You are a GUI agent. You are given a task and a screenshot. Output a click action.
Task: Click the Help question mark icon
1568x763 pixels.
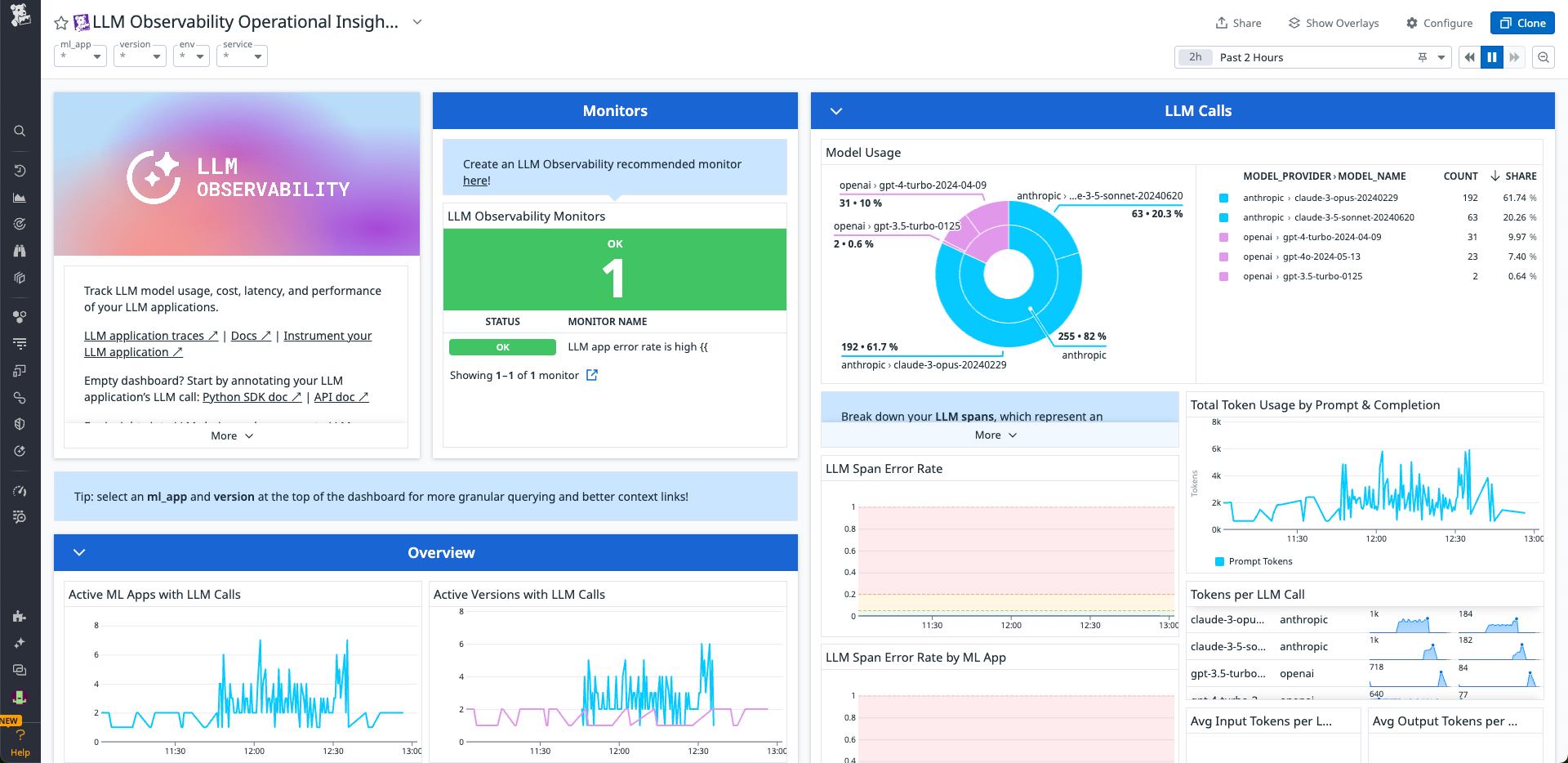pos(20,733)
